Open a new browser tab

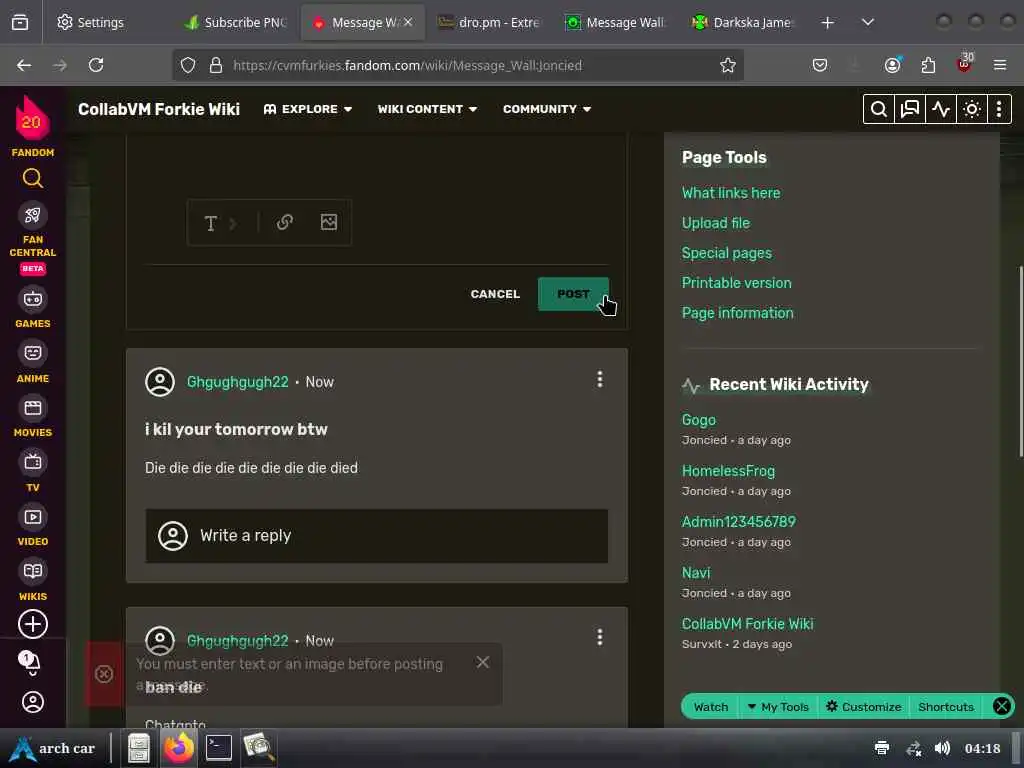pyautogui.click(x=827, y=22)
